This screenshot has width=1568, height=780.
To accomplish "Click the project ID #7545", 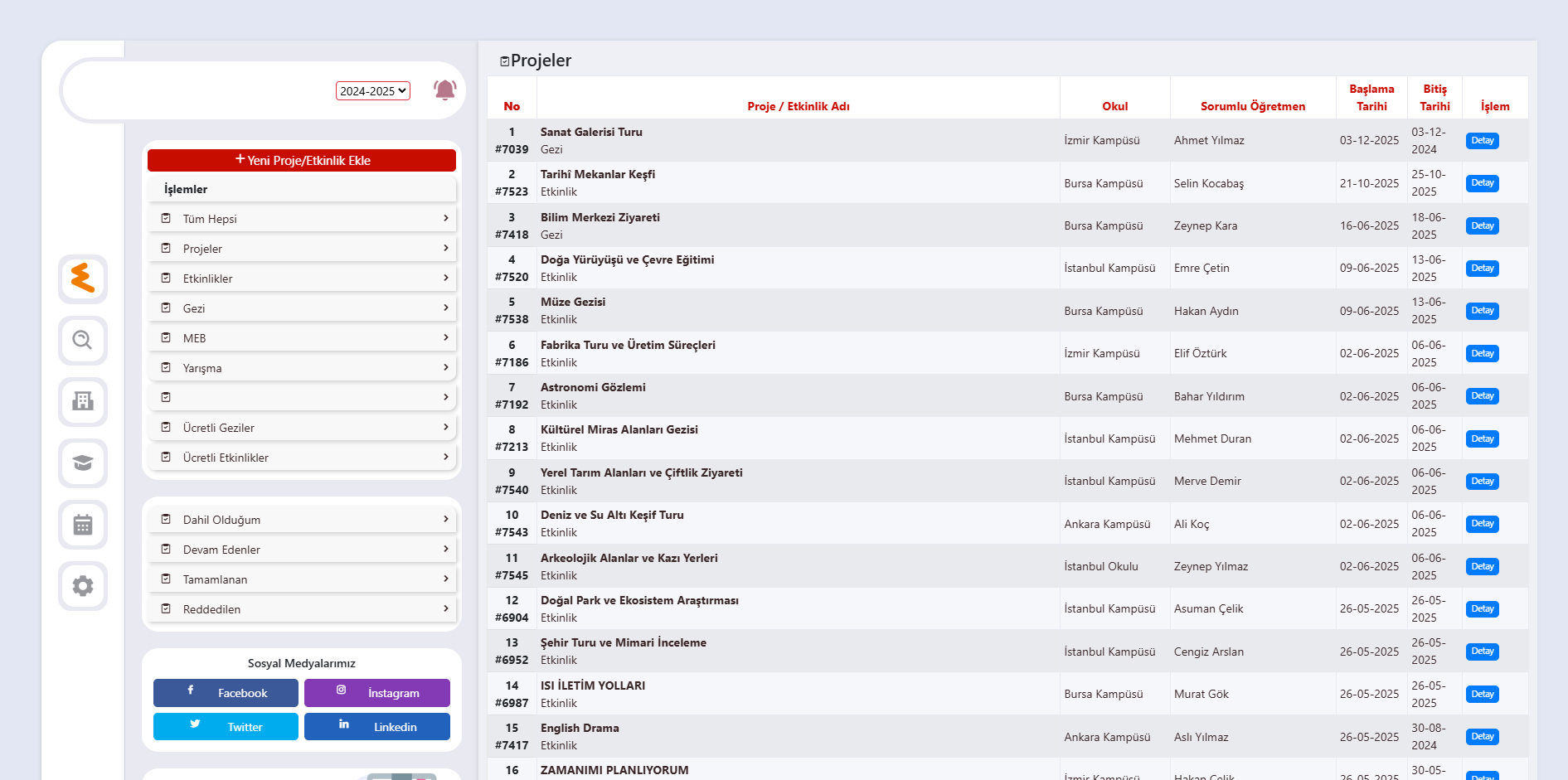I will pos(512,575).
